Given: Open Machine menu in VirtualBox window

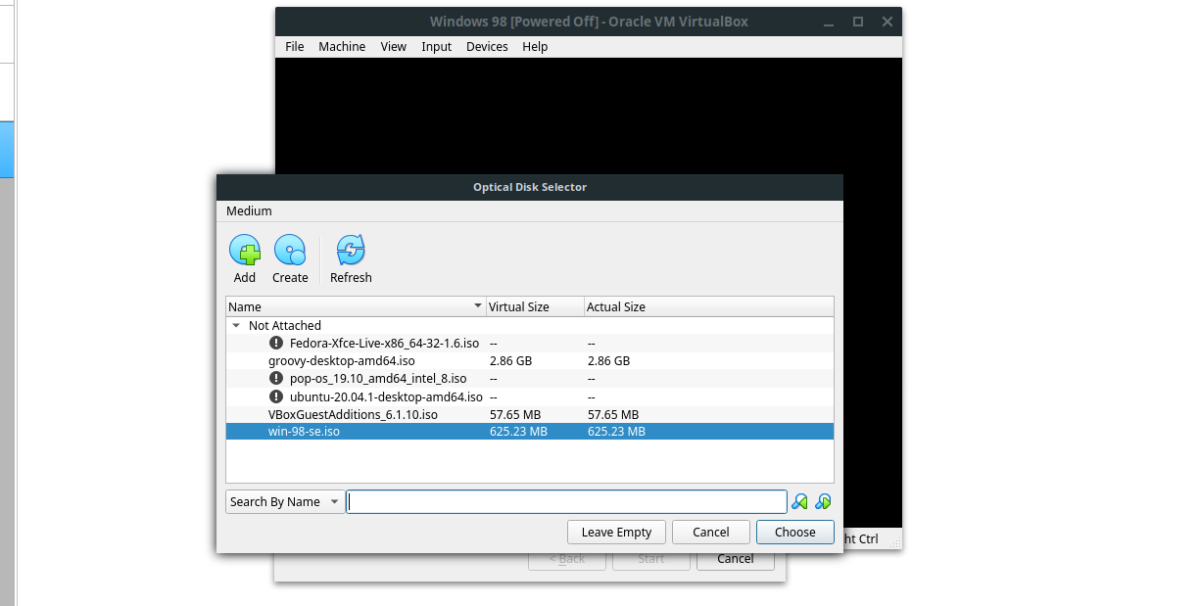Looking at the screenshot, I should click(342, 47).
